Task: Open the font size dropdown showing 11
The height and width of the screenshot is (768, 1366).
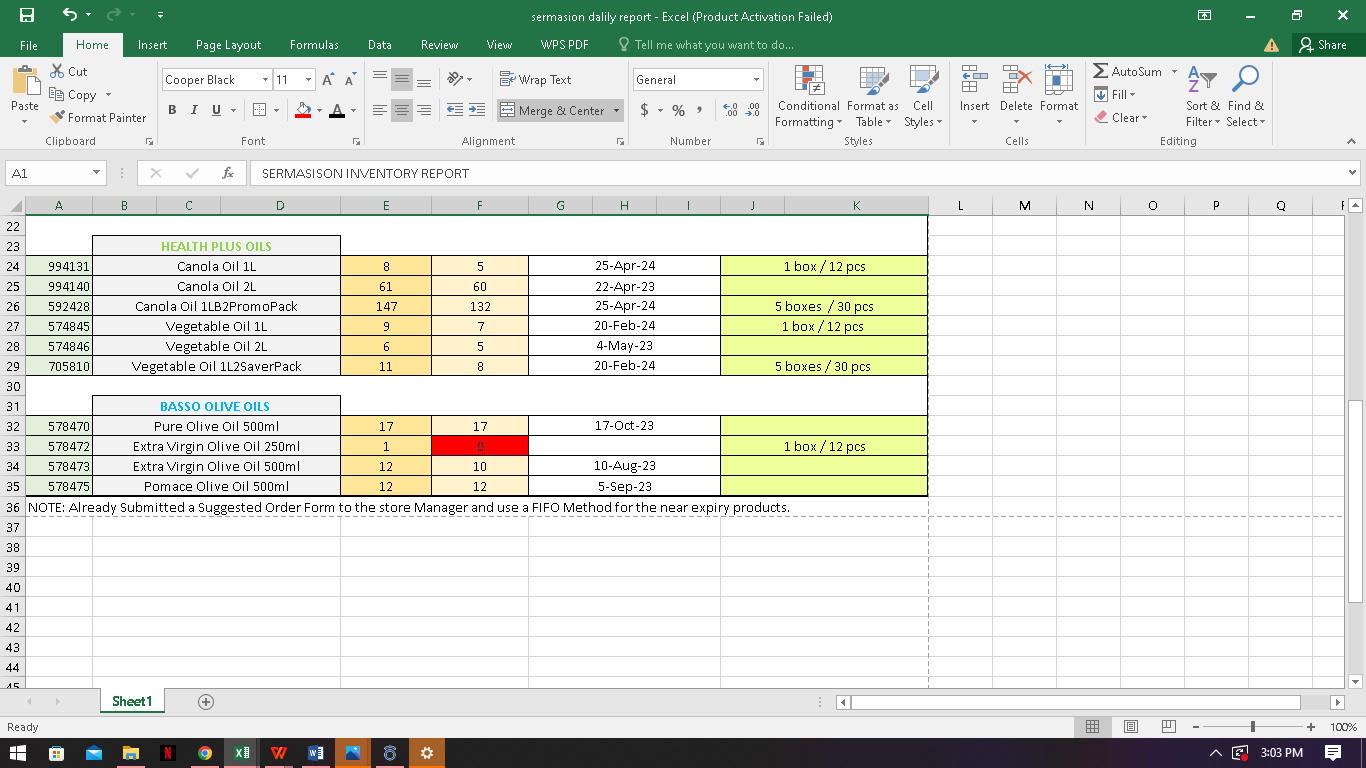Action: [x=309, y=80]
